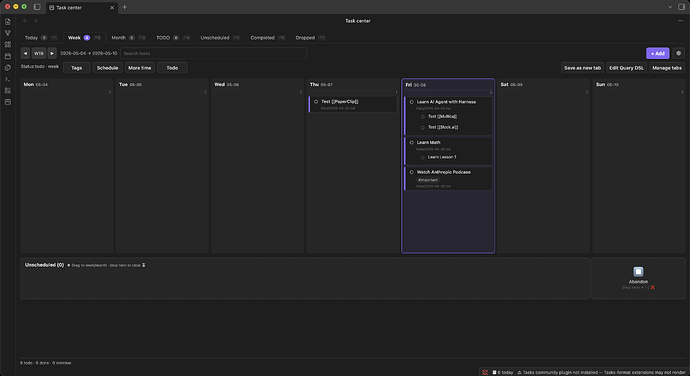
Task: Click the Todo filter button
Action: pos(172,68)
